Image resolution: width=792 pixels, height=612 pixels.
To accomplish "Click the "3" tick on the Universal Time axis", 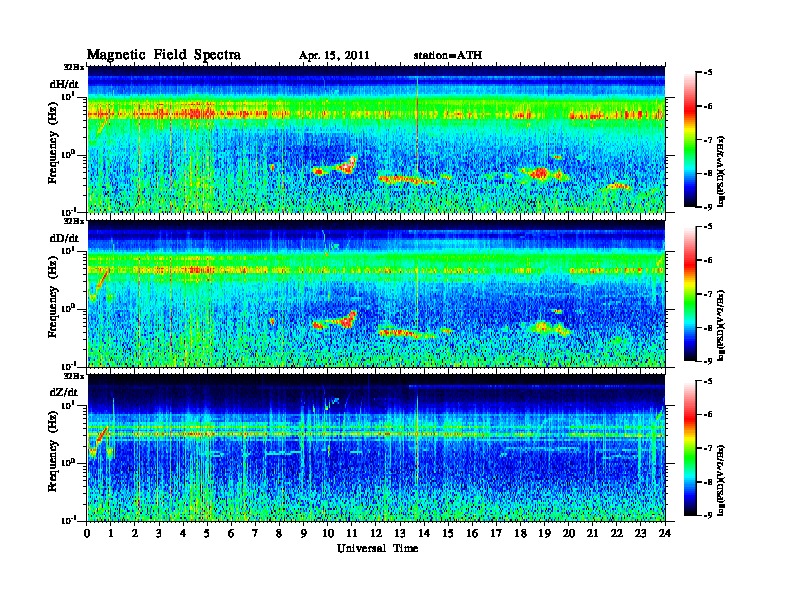I will pos(159,534).
